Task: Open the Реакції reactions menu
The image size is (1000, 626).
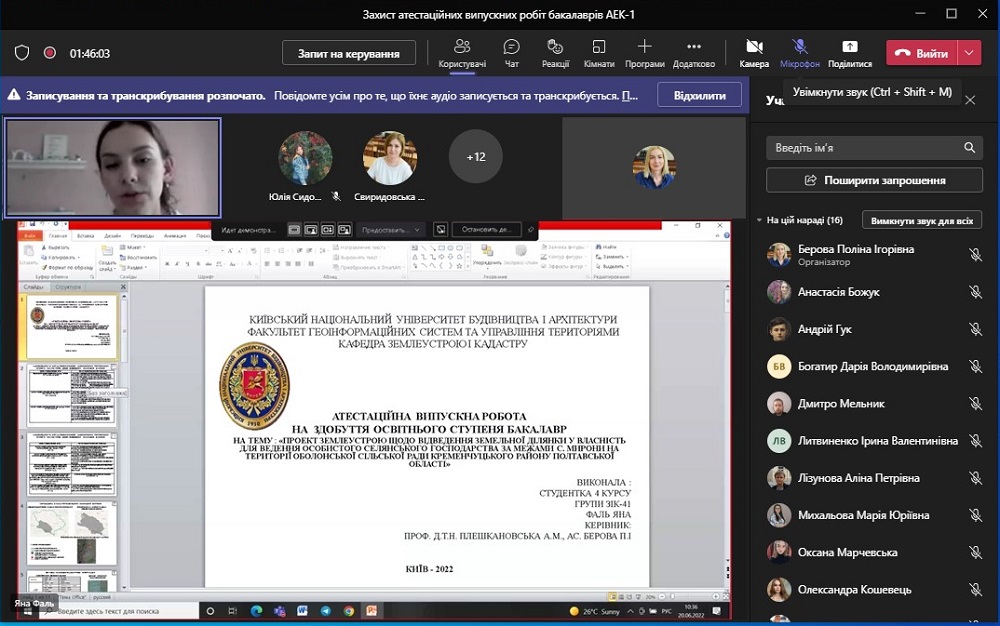Action: point(555,54)
